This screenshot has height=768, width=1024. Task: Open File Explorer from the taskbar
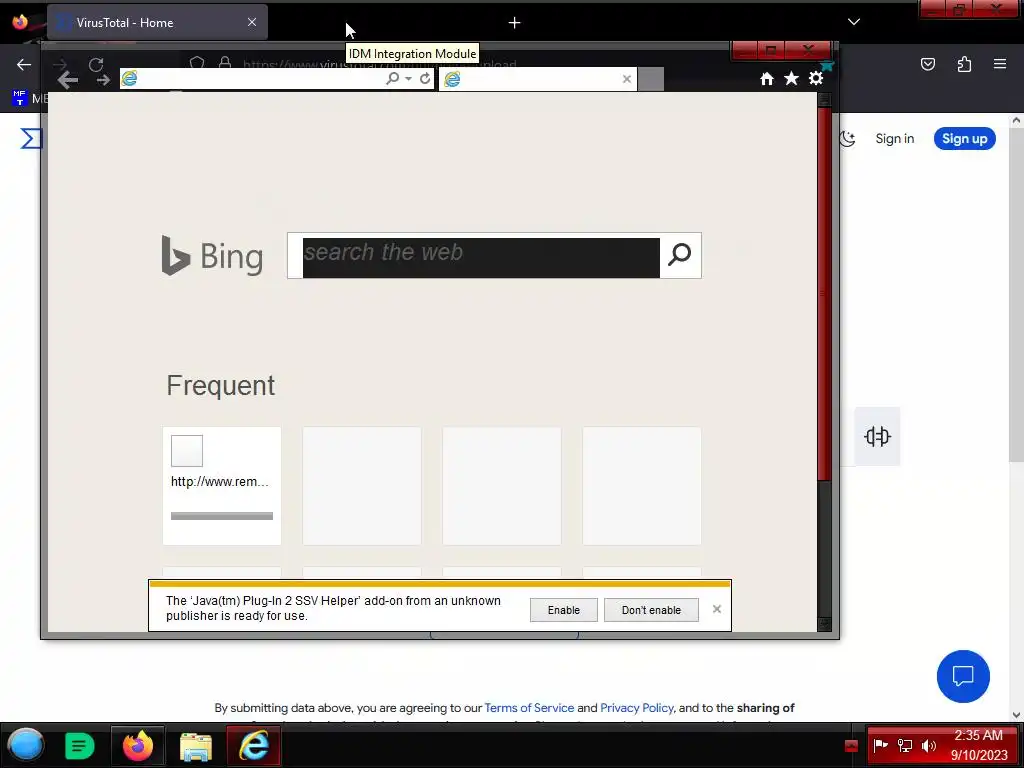tap(196, 746)
